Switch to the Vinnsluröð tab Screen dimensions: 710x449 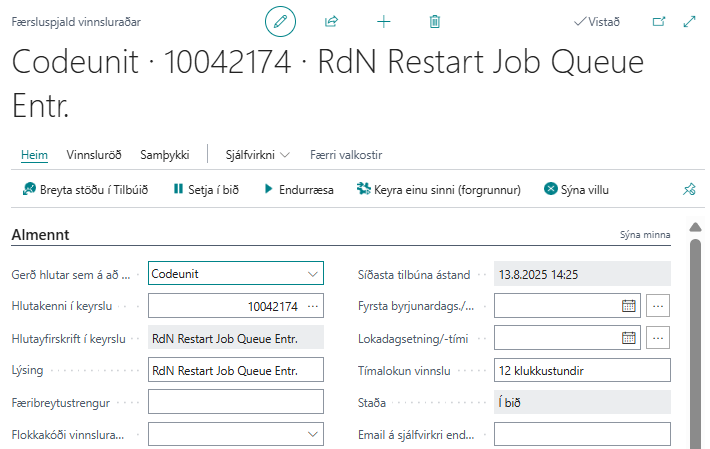coord(94,155)
